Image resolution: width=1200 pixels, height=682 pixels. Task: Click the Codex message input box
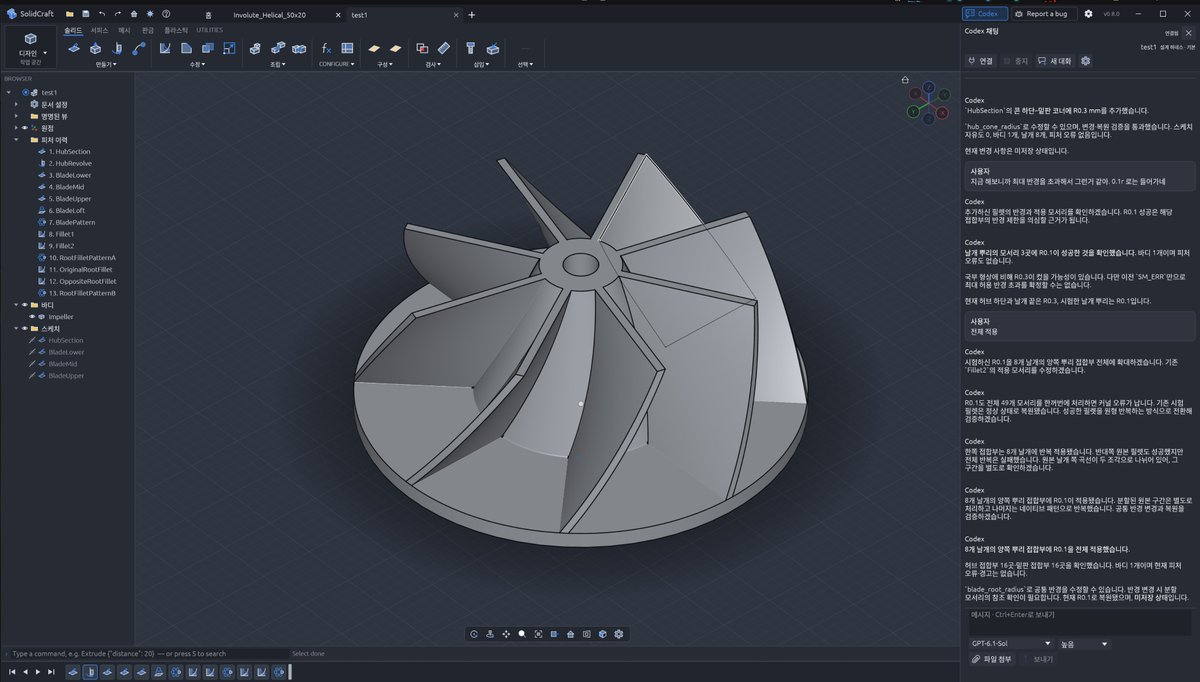click(x=1078, y=621)
